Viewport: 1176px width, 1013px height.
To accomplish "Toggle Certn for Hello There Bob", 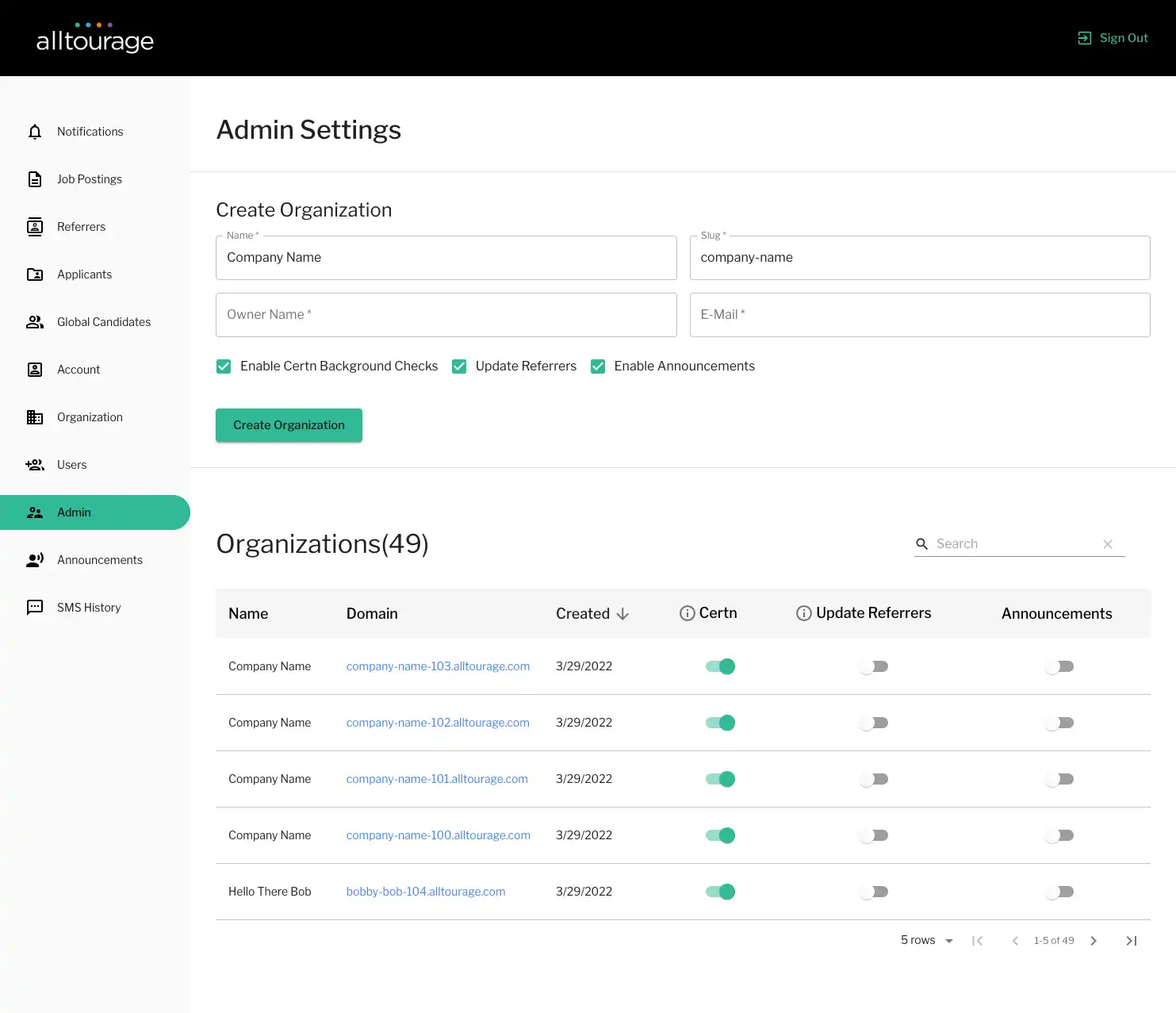I will click(720, 892).
